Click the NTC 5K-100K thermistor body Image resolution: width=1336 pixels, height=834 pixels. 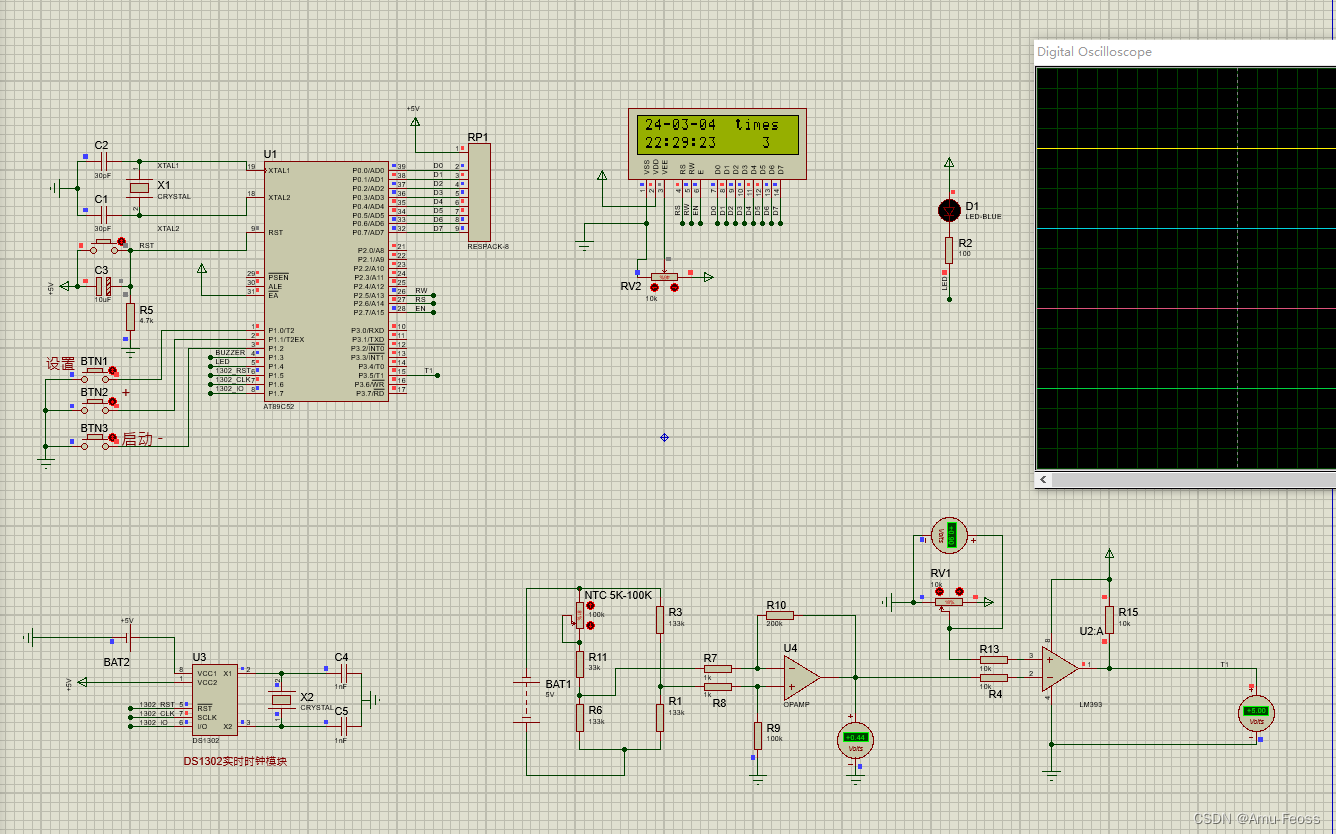click(x=579, y=615)
